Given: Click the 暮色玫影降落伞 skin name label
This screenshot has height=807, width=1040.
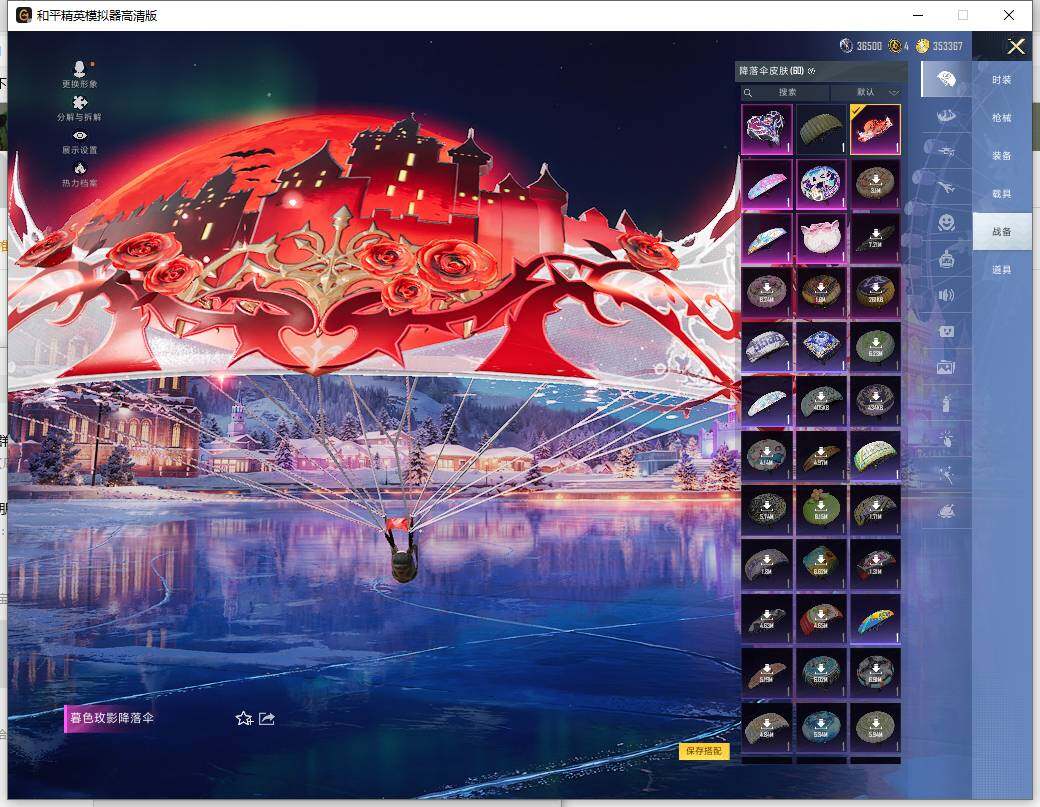Looking at the screenshot, I should click(x=112, y=718).
